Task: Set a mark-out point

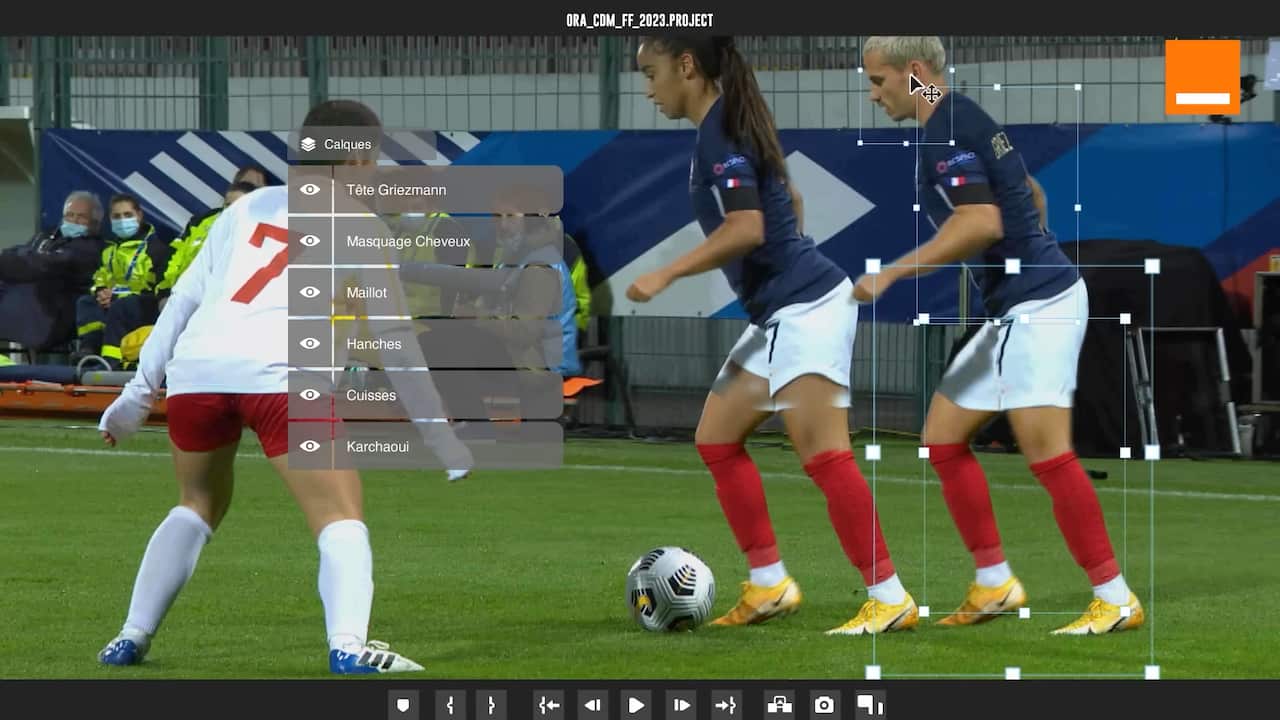Action: [490, 705]
